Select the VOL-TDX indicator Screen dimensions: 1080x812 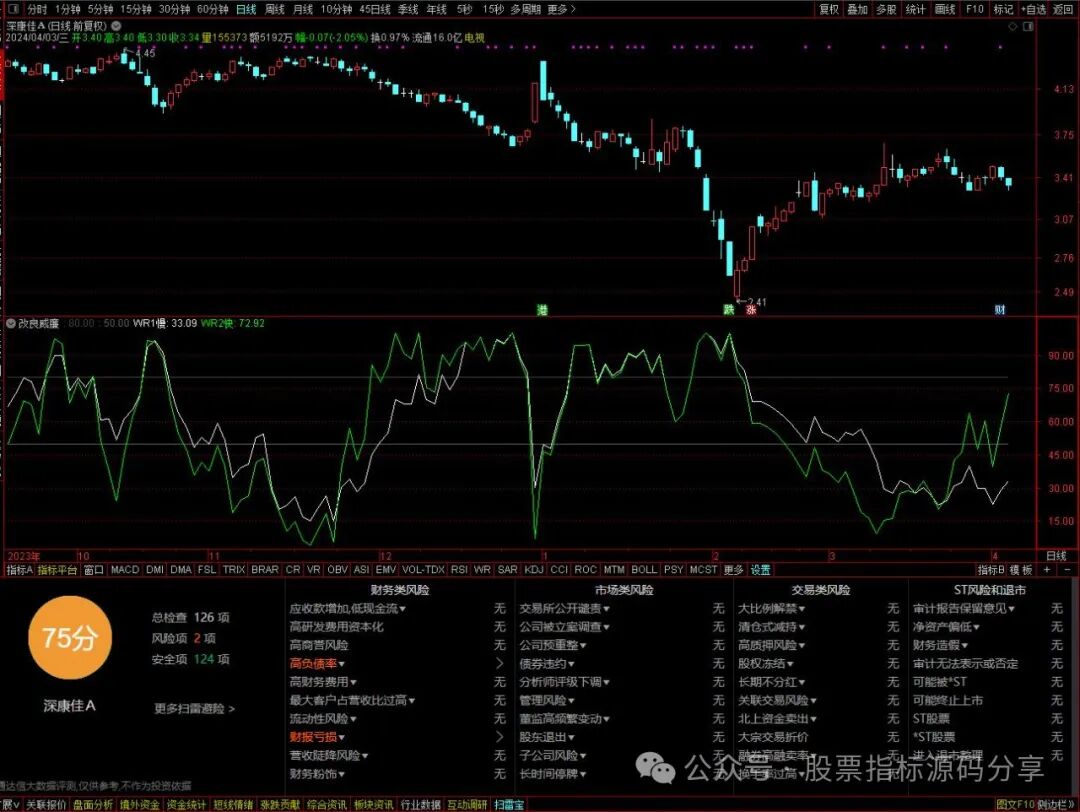click(423, 570)
